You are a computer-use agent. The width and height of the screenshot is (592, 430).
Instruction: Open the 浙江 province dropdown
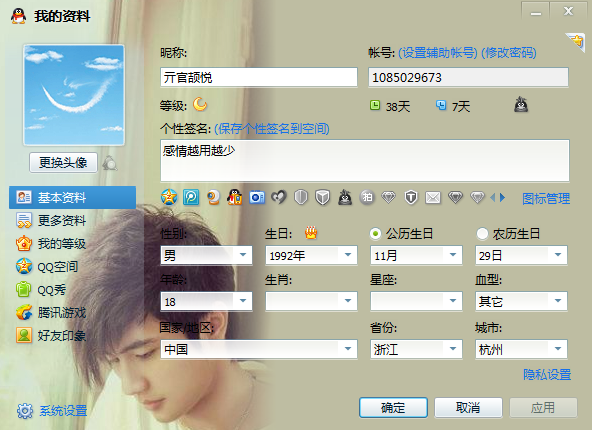pyautogui.click(x=416, y=349)
